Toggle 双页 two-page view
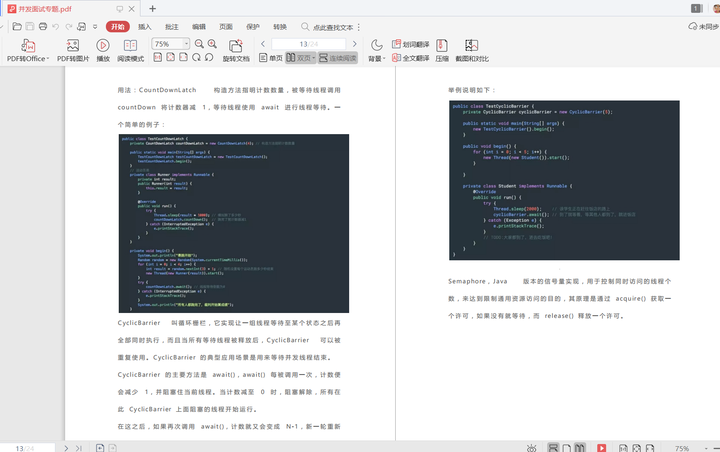This screenshot has width=720, height=452. [300, 58]
